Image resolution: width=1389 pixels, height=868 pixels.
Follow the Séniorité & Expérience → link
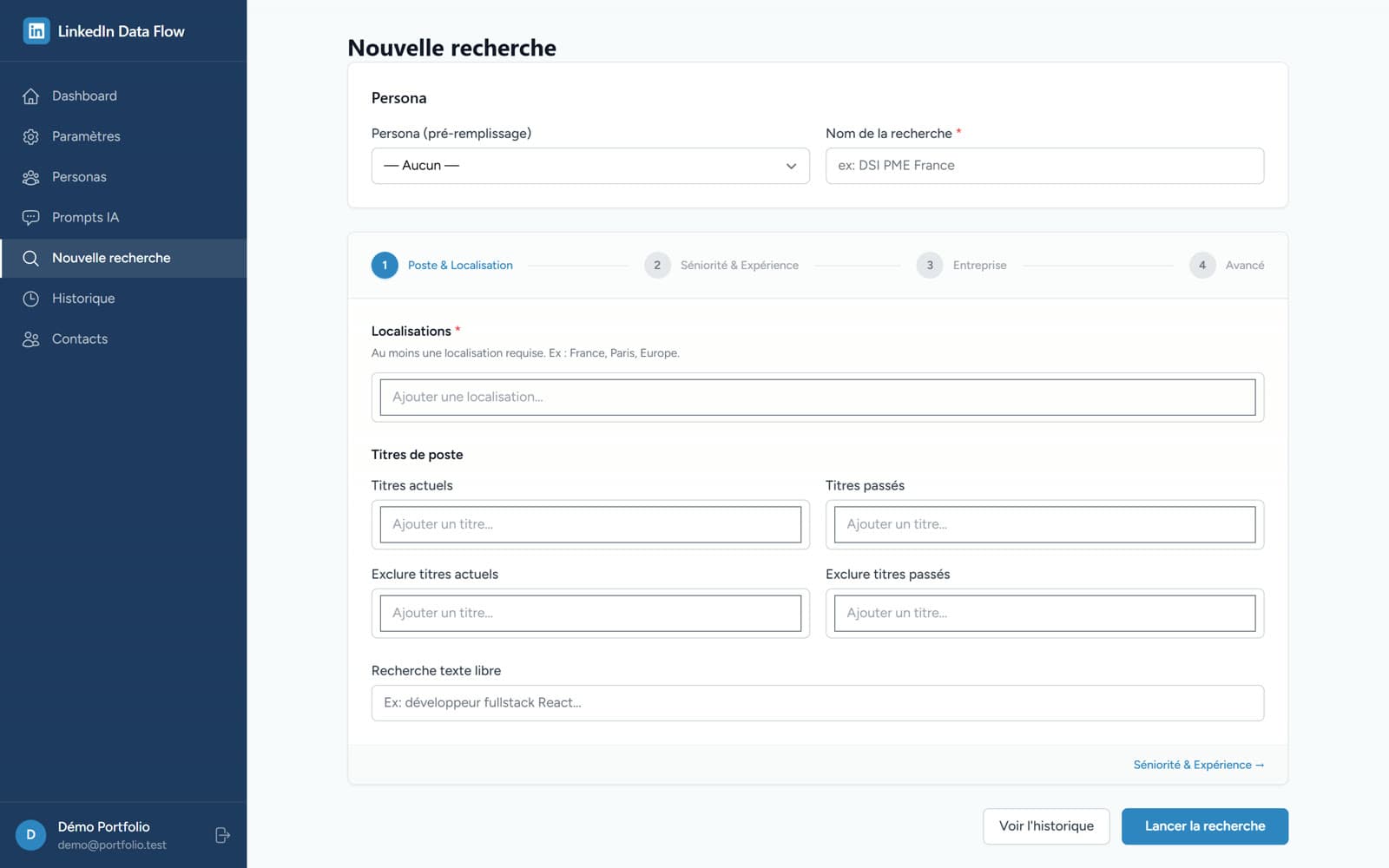(x=1199, y=765)
